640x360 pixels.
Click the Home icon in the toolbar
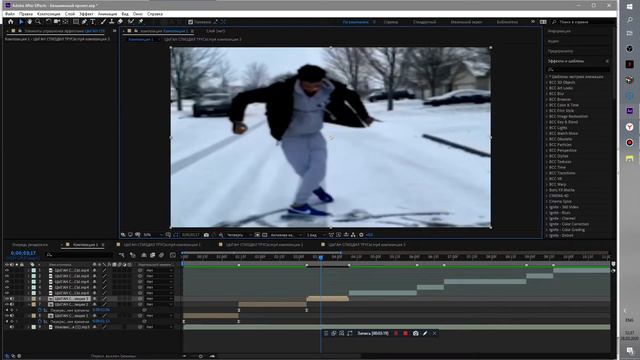tap(11, 22)
